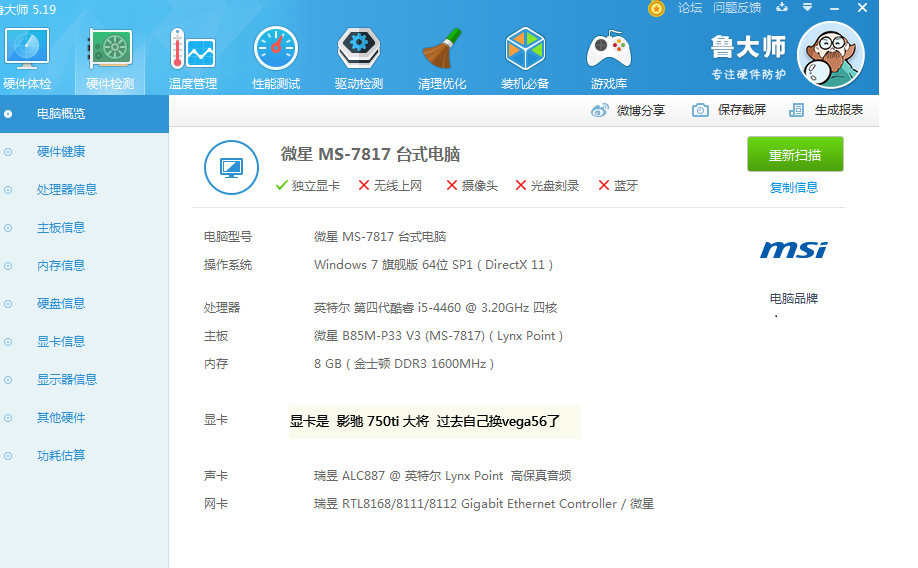Viewport: 918px width, 568px height.
Task: Click the green 重新扫描 rescan button
Action: [x=795, y=154]
